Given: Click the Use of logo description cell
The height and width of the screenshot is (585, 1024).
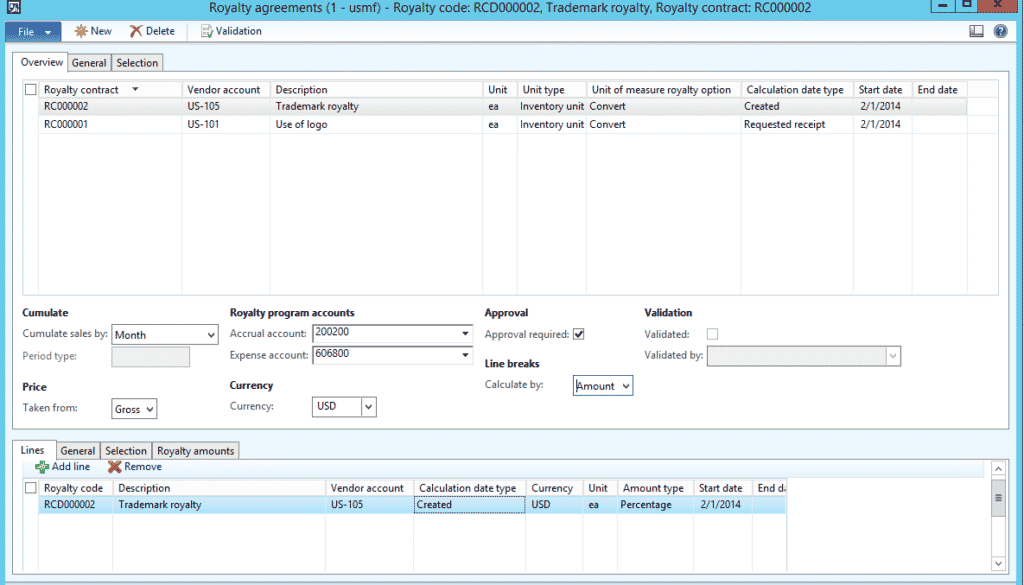Looking at the screenshot, I should pyautogui.click(x=376, y=124).
